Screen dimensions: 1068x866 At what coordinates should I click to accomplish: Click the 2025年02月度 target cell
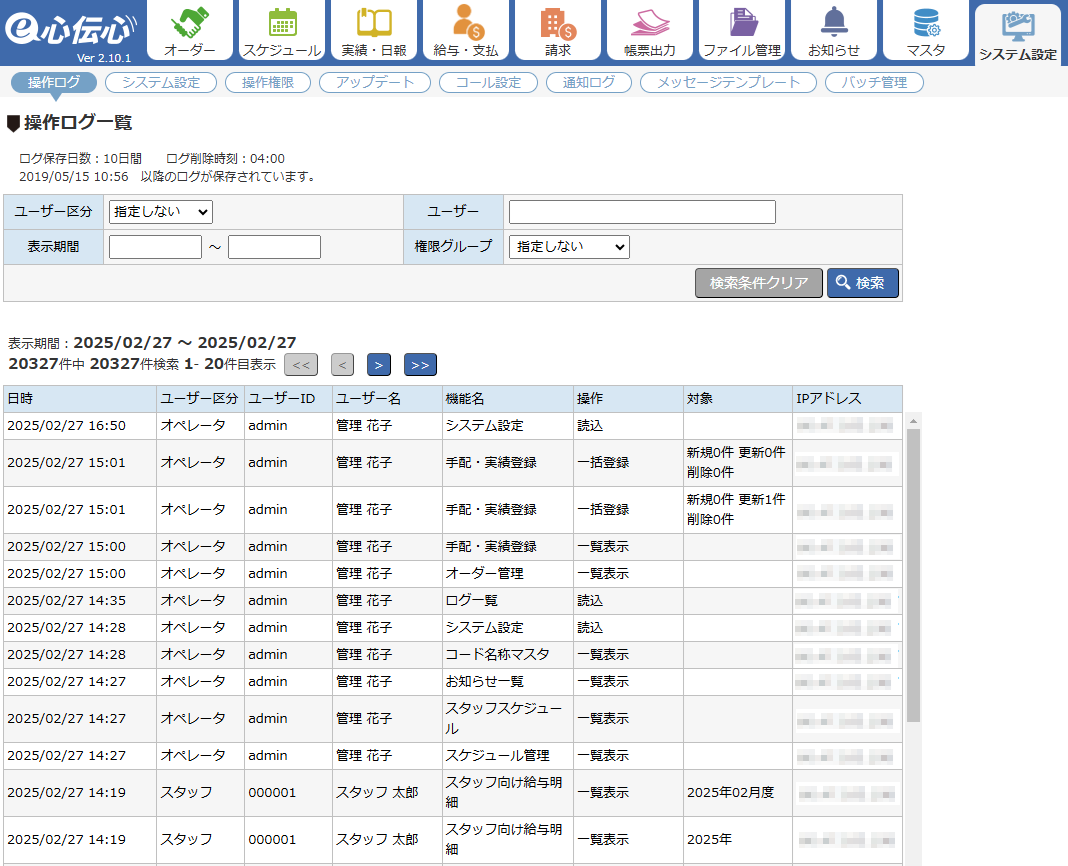click(x=738, y=793)
